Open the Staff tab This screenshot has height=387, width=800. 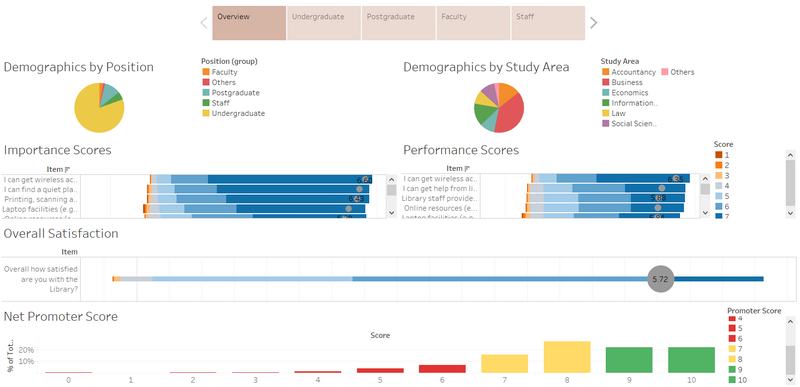pyautogui.click(x=548, y=23)
